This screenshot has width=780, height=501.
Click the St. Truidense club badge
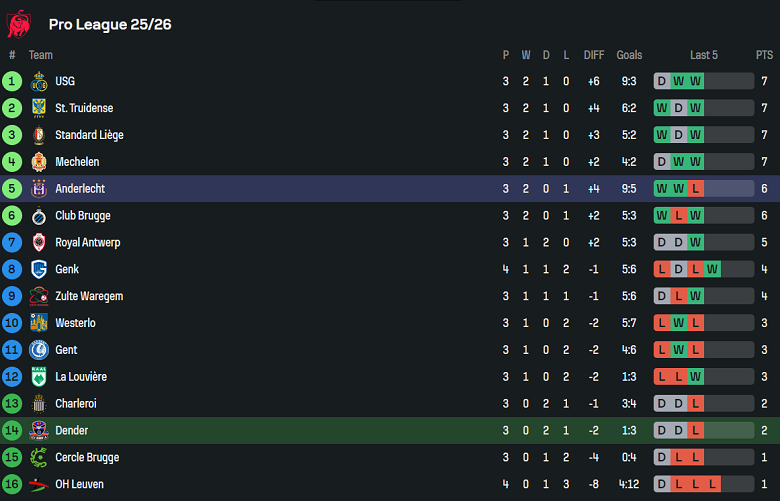[x=39, y=108]
